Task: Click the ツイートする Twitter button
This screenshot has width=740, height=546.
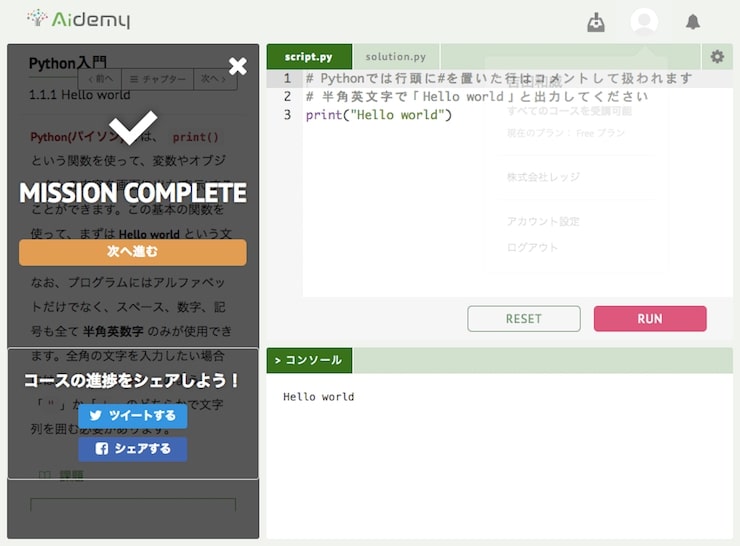Action: click(133, 416)
